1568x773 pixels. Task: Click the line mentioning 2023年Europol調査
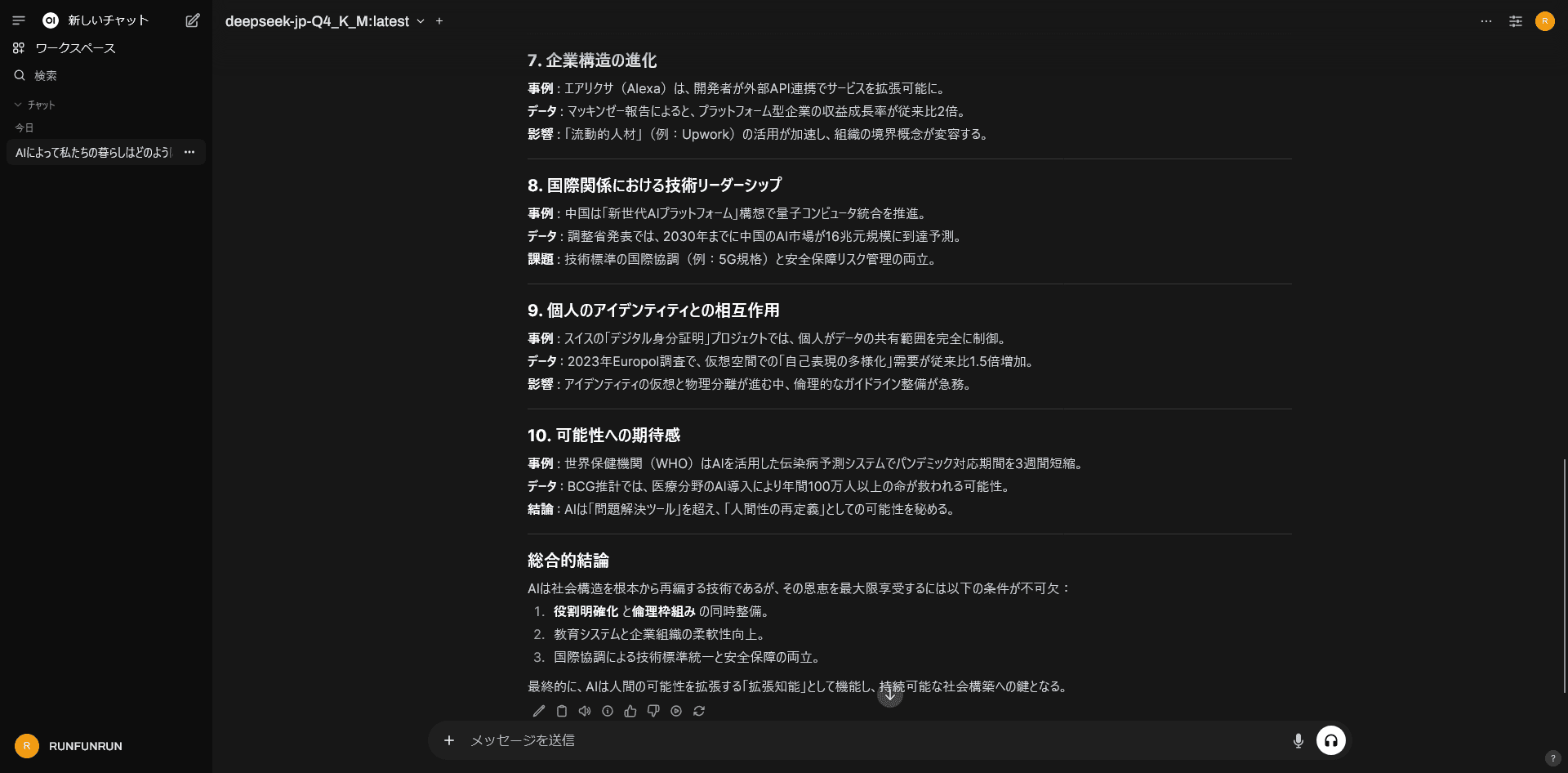point(782,361)
